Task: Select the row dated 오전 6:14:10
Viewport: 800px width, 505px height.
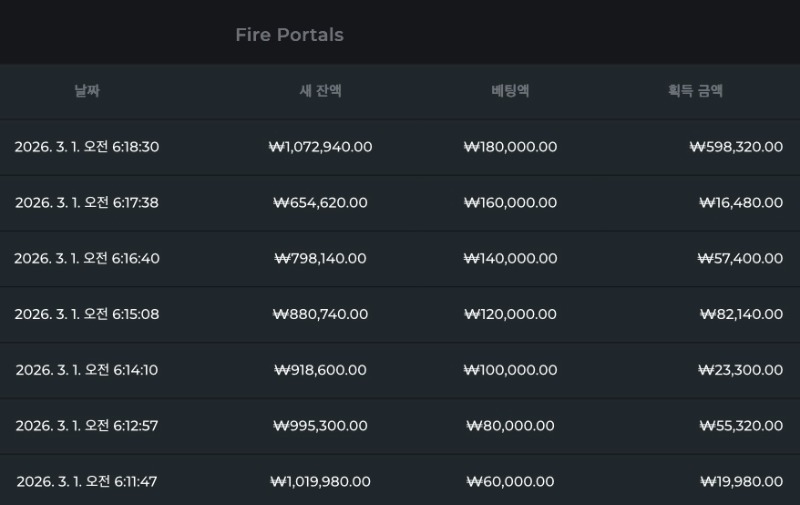Action: 87,370
